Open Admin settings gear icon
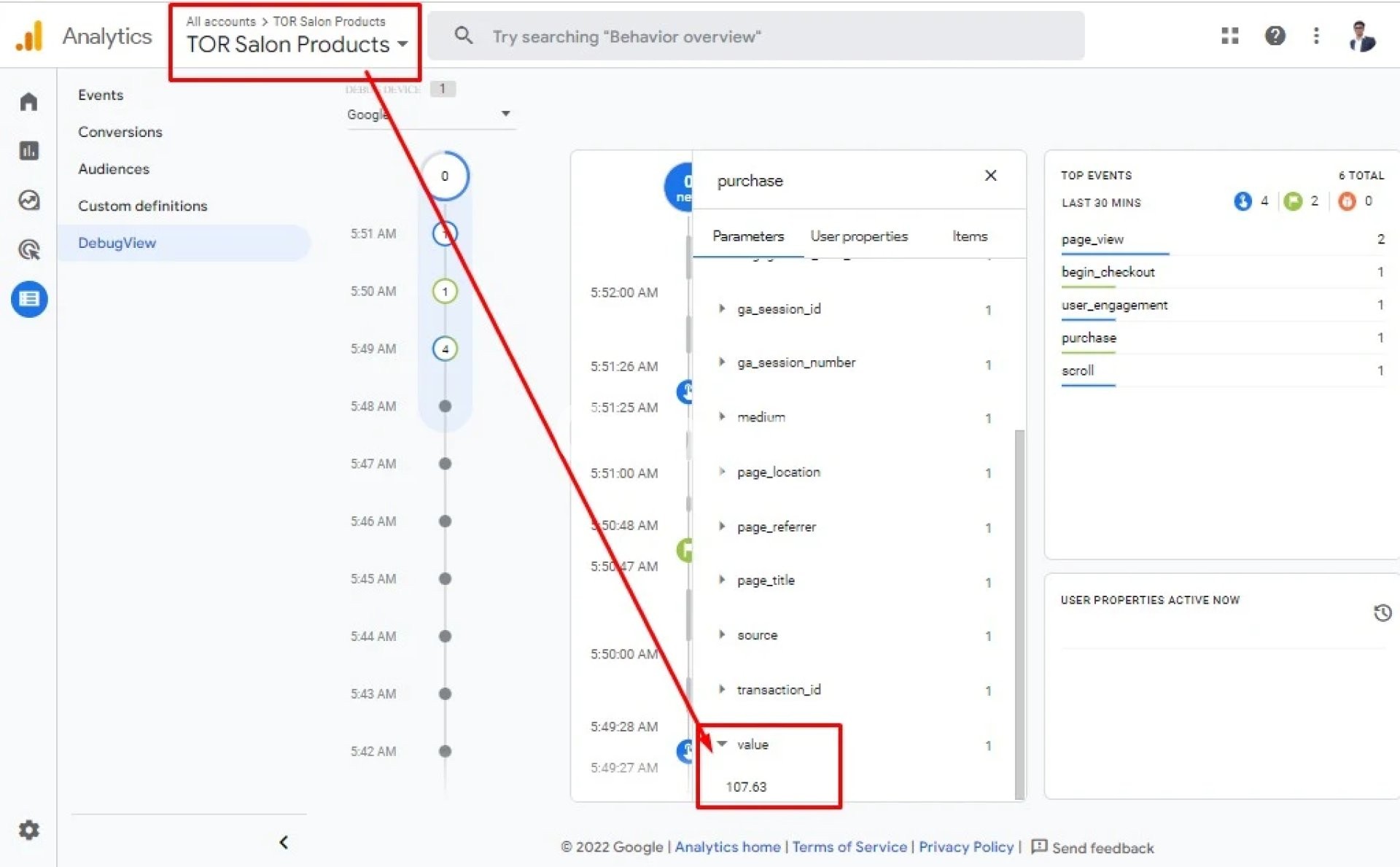 coord(28,830)
